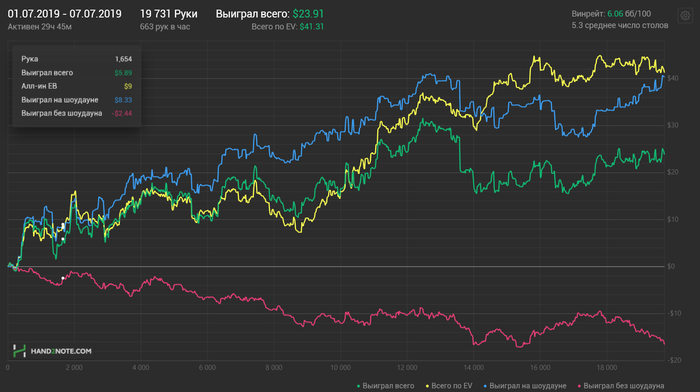Click tooltip 'Выиграл всего' value $5.89

(x=123, y=73)
